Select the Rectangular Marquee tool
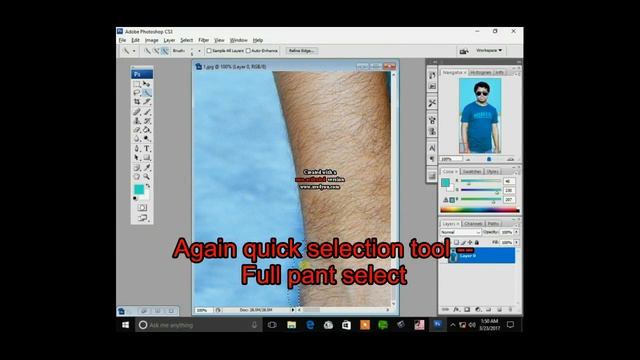 [x=137, y=84]
